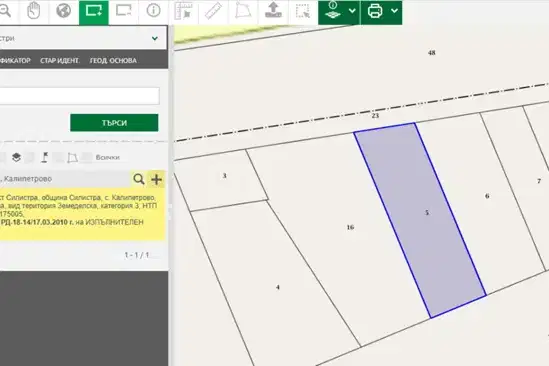Select the rectangle zoom-out tool
Image resolution: width=549 pixels, height=366 pixels.
point(124,11)
